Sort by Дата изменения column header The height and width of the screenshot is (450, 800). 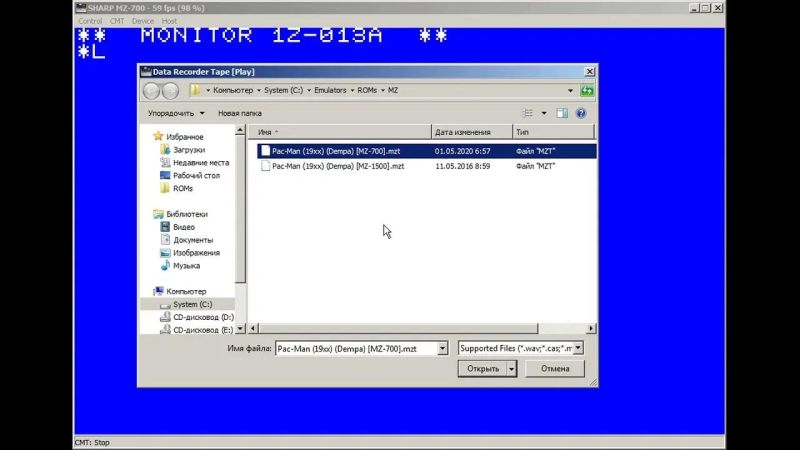472,132
